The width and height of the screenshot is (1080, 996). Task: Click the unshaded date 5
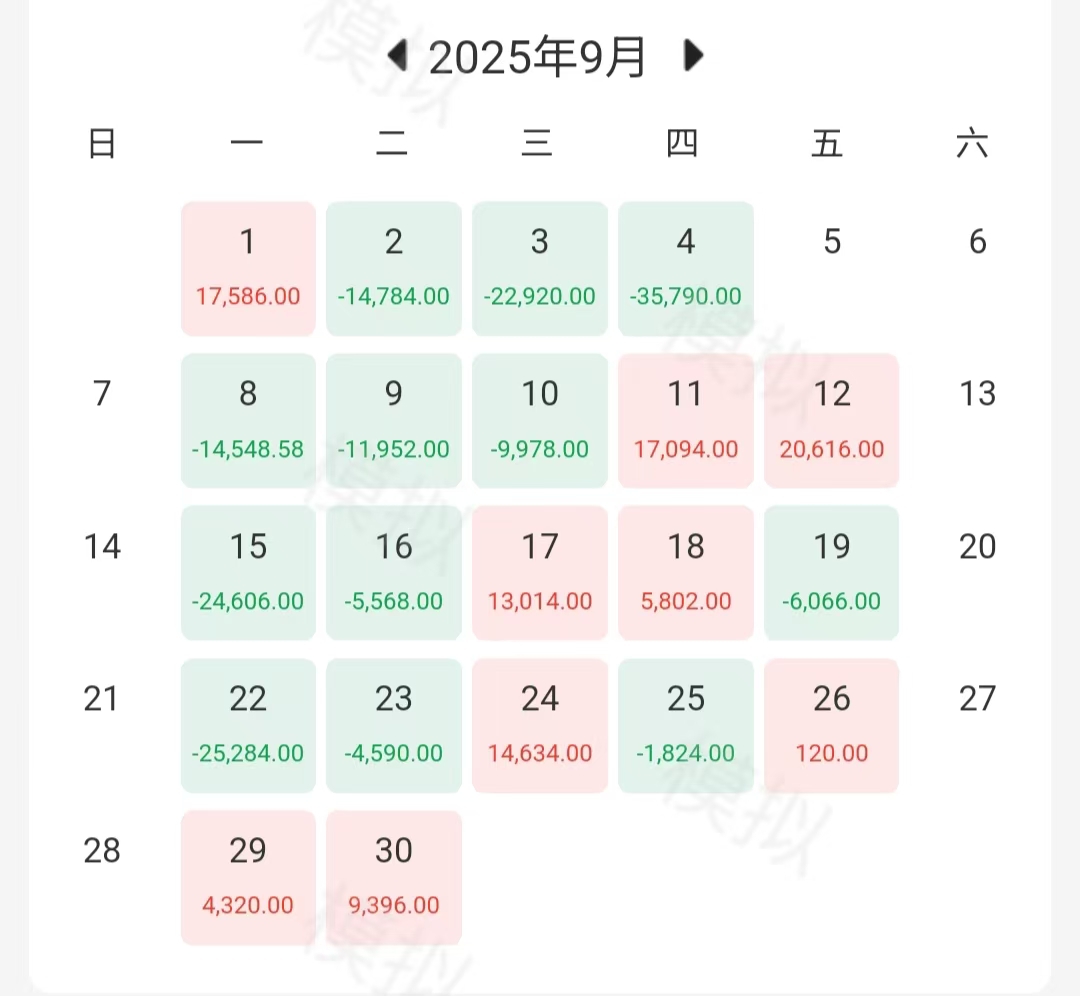click(x=832, y=242)
